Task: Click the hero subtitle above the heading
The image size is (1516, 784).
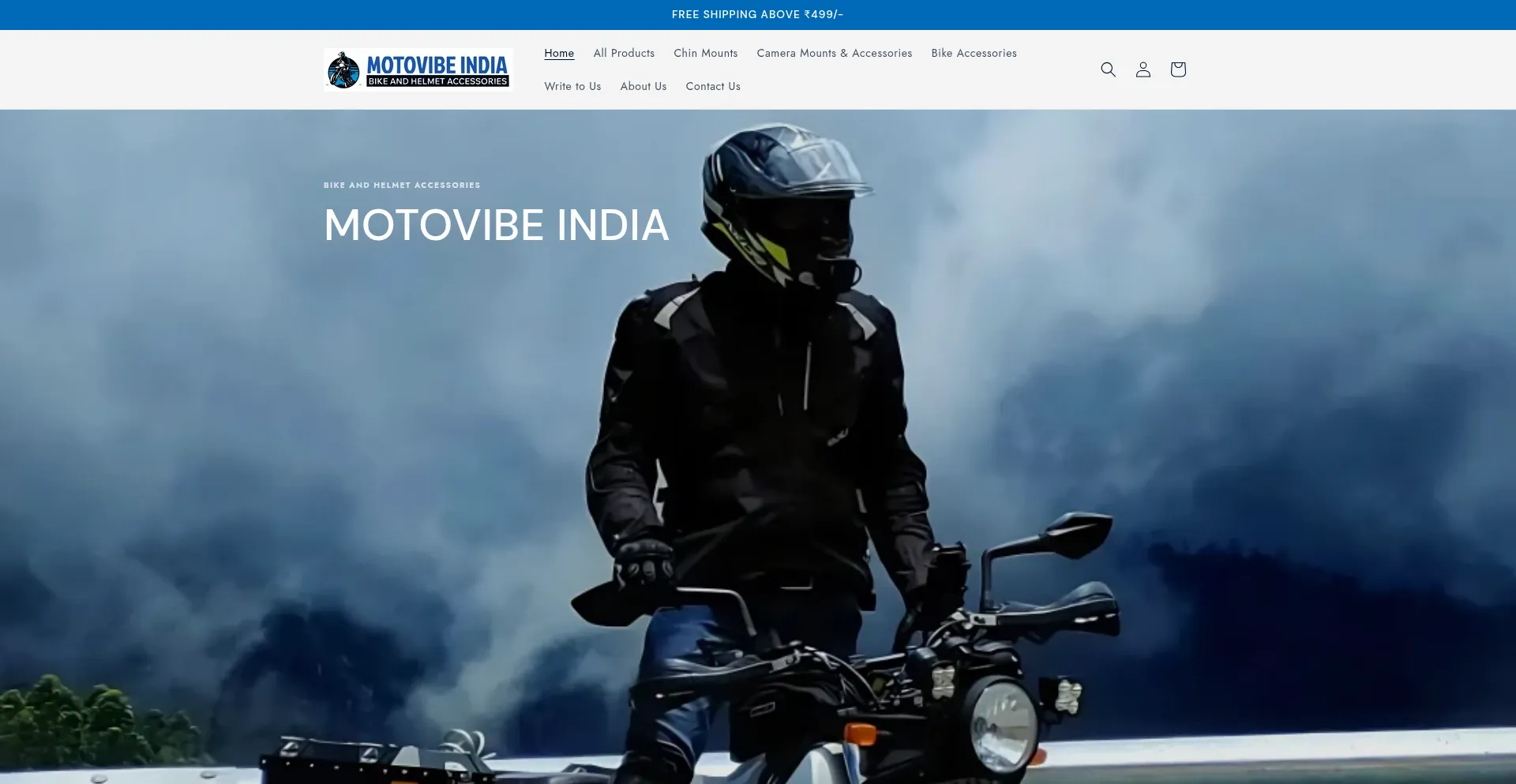Action: [401, 185]
